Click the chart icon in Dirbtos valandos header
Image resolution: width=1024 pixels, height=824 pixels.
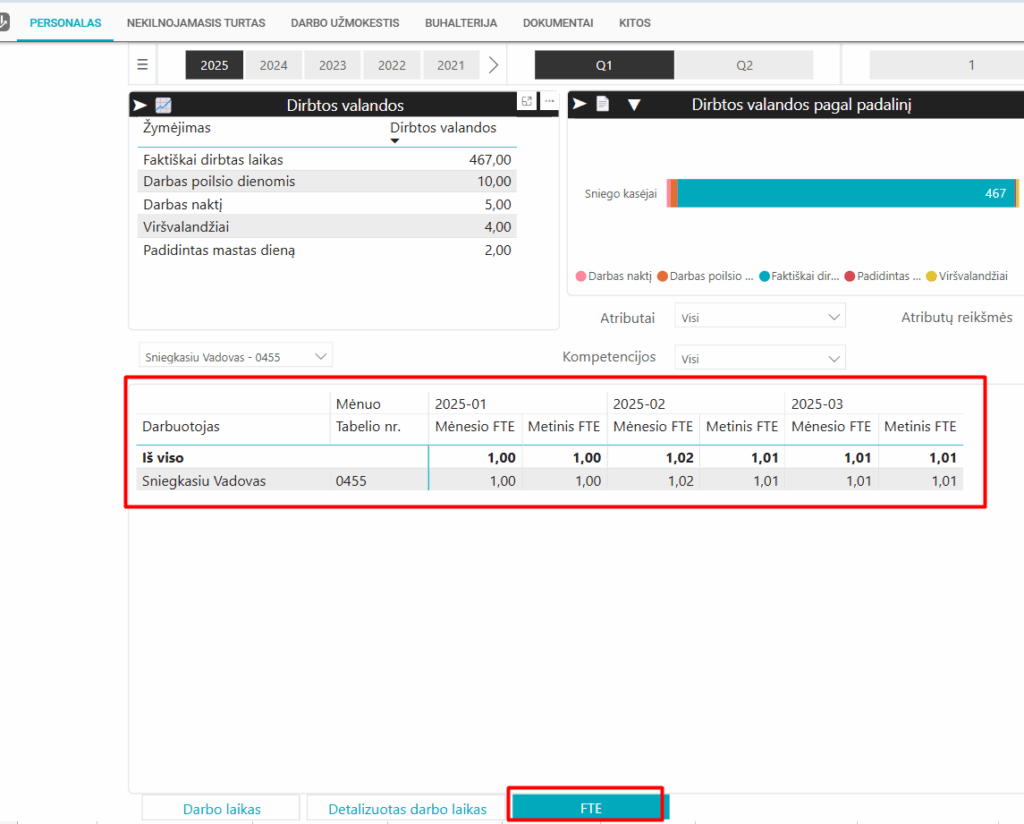[163, 105]
